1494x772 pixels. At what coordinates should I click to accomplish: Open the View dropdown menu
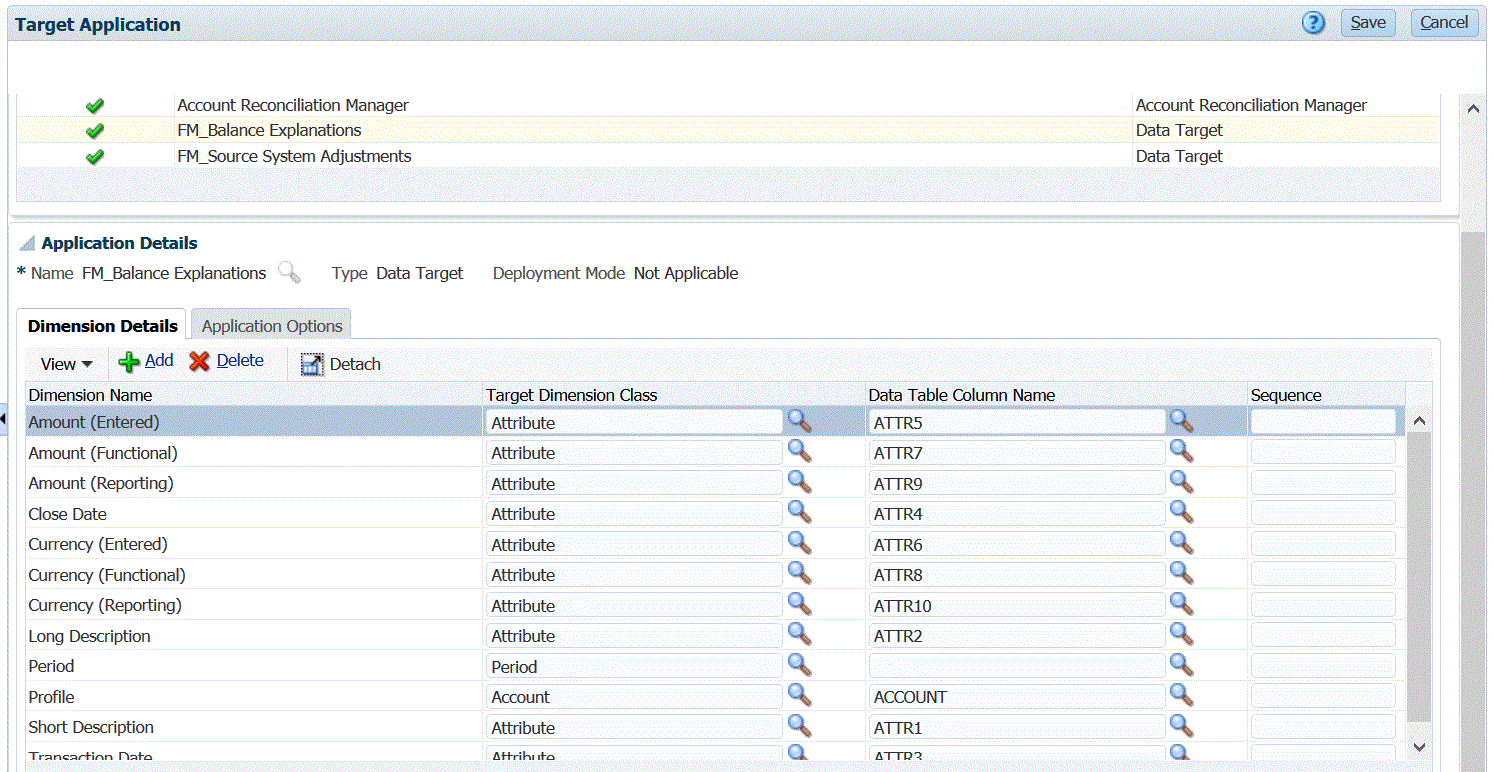click(67, 364)
